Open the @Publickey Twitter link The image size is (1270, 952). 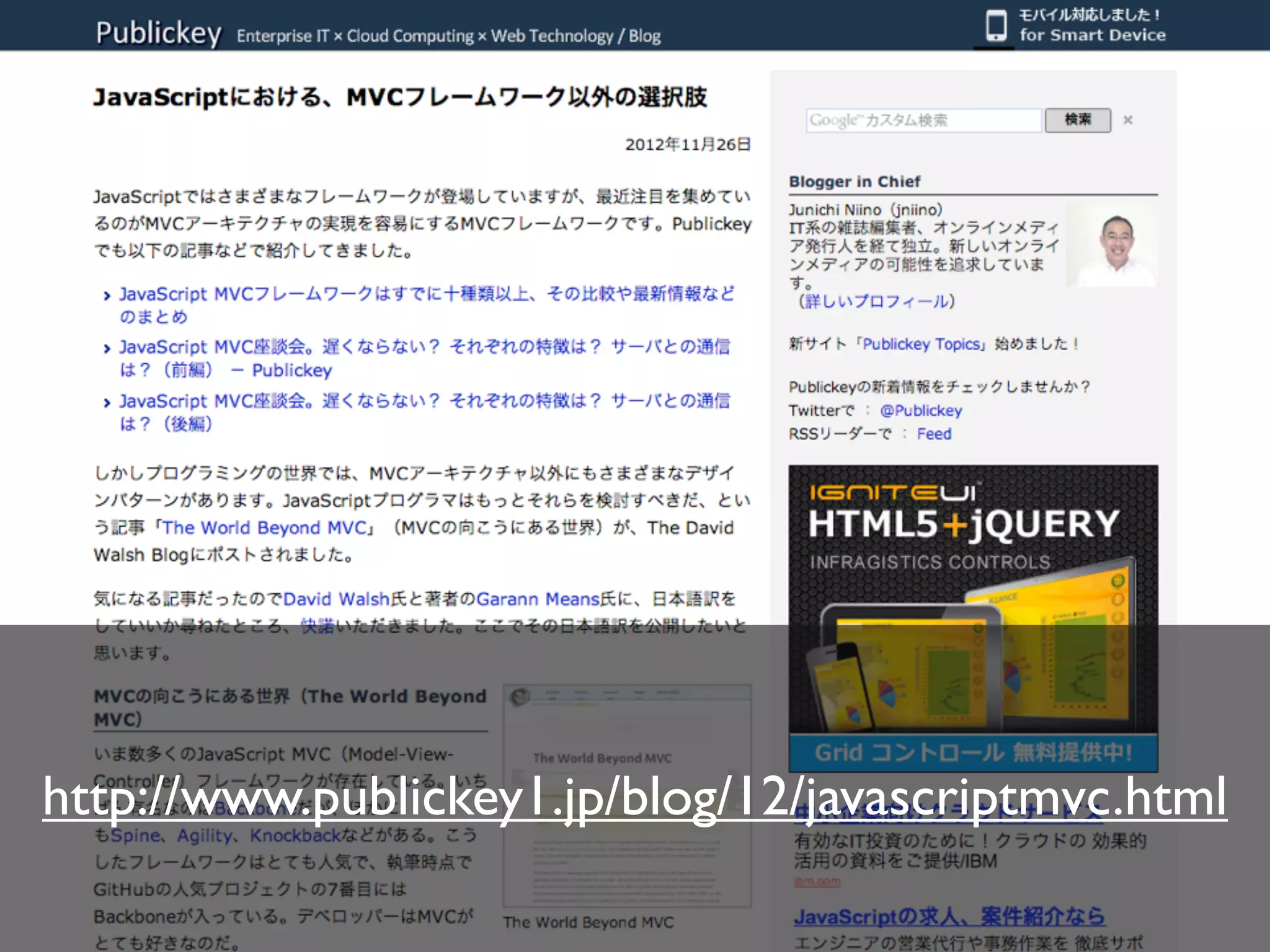tap(921, 410)
